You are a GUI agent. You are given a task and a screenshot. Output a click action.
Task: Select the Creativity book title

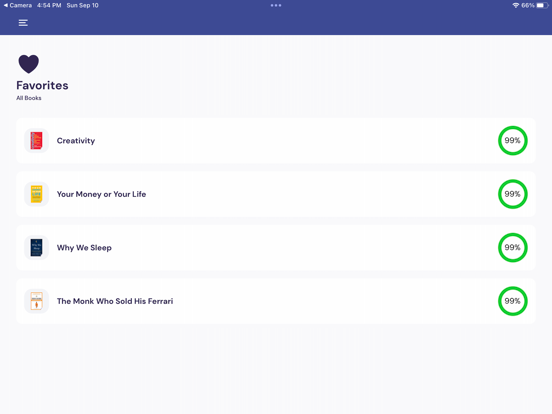(76, 141)
